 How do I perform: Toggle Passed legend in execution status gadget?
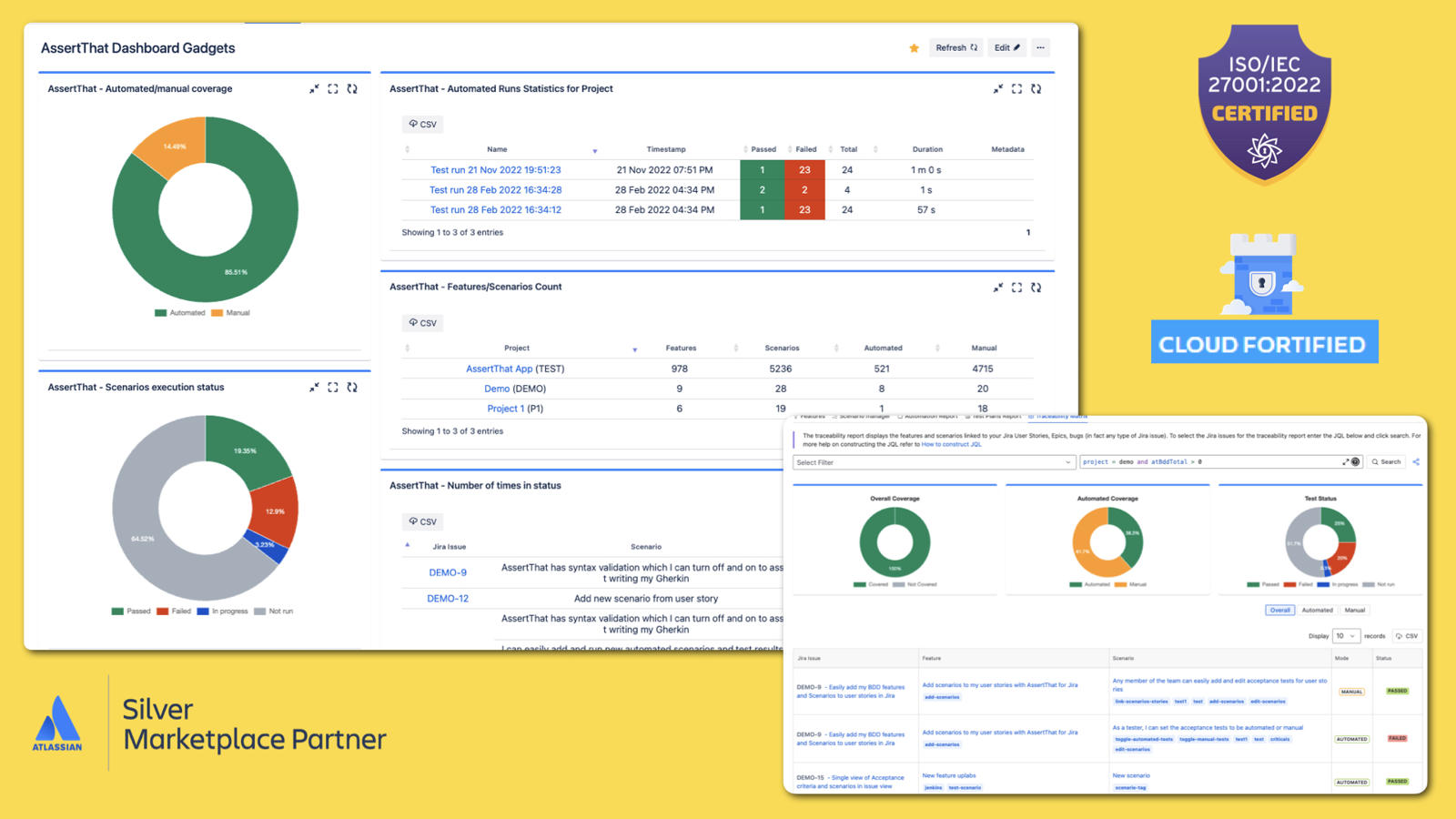(131, 612)
